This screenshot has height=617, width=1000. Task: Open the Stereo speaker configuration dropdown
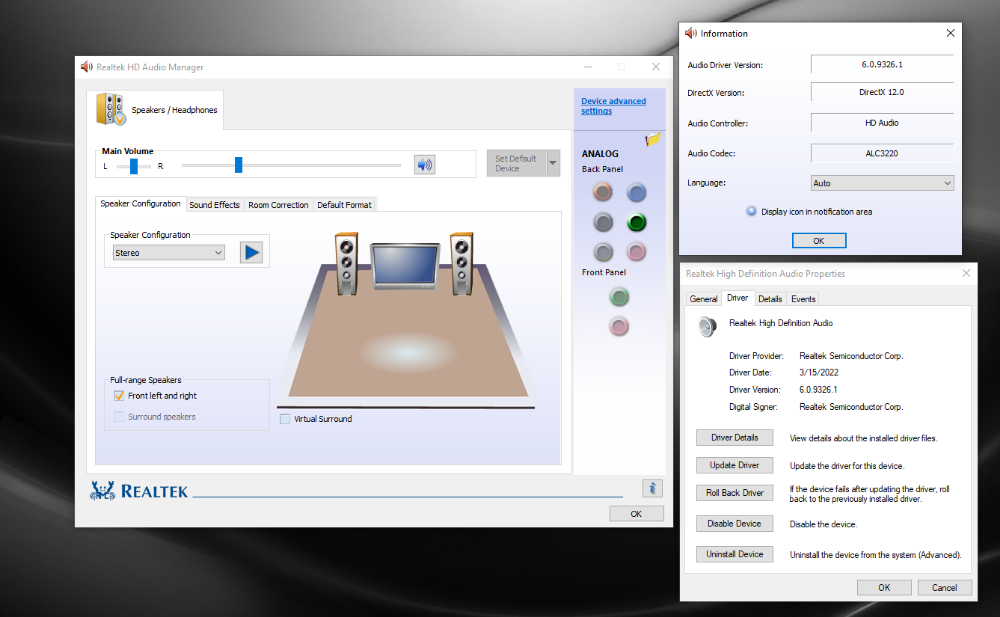[x=169, y=253]
